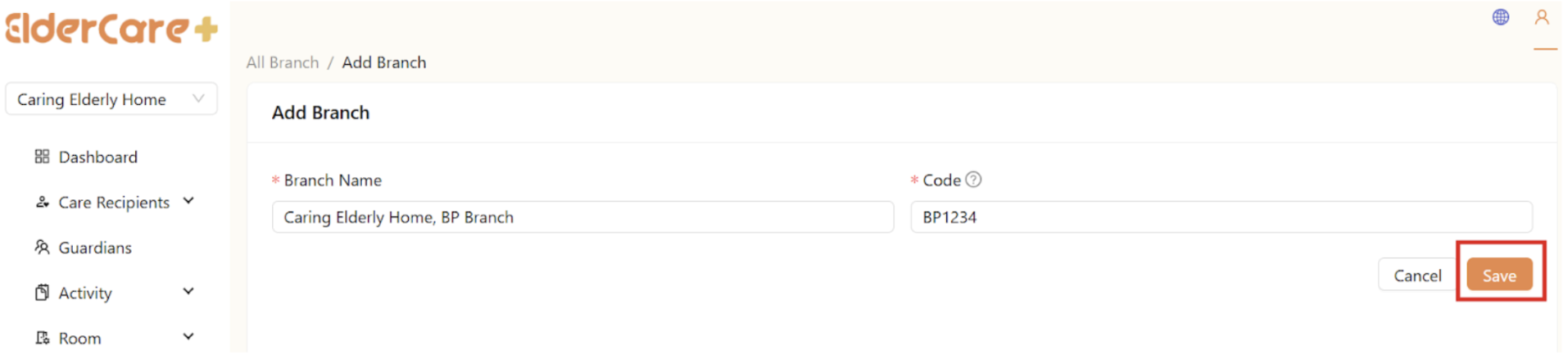Click into the Branch Name field

click(x=582, y=217)
